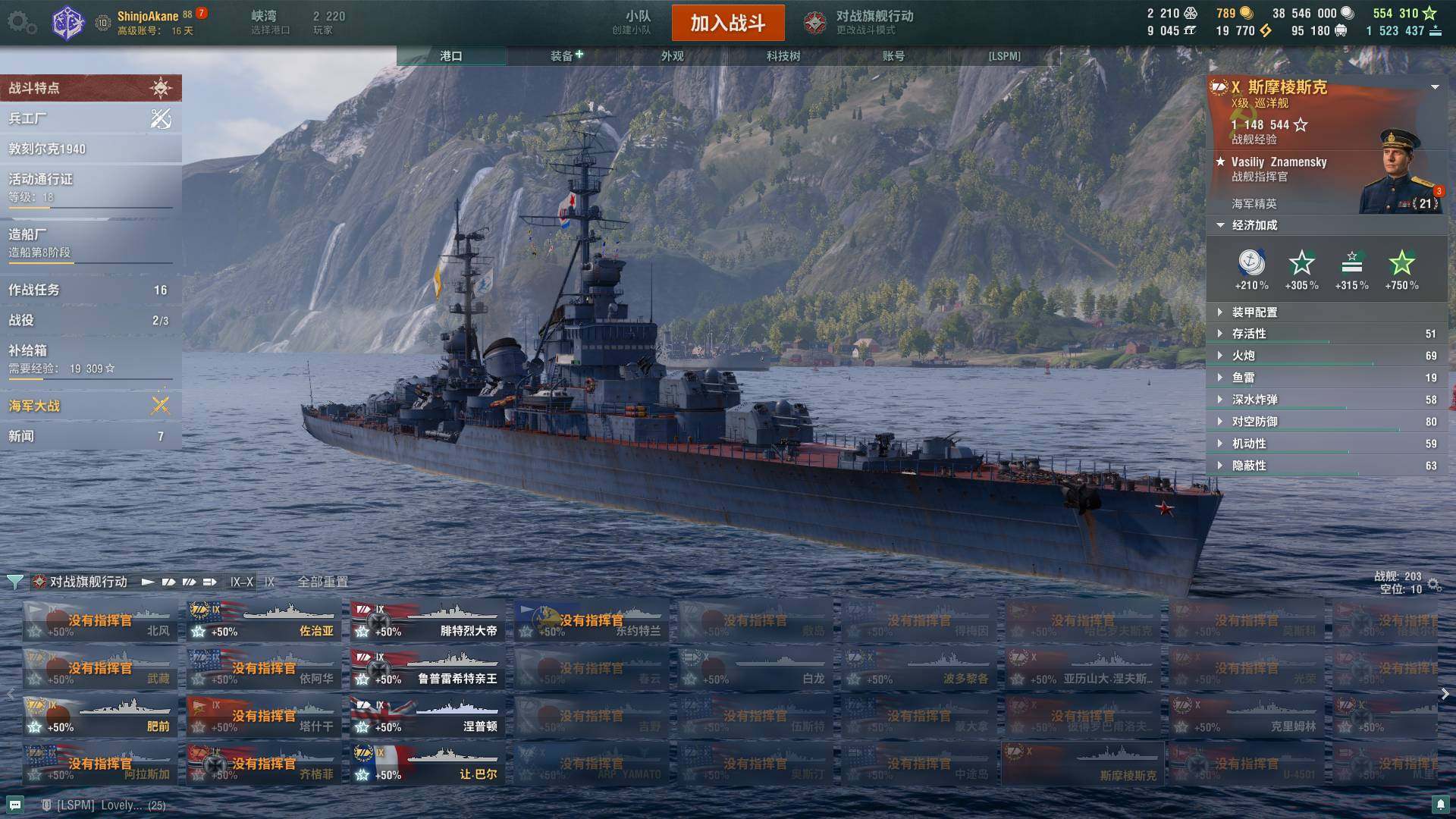Open ship selection dropdown arrow for 斯摩棱斯克
Viewport: 1456px width, 819px height.
[1435, 87]
